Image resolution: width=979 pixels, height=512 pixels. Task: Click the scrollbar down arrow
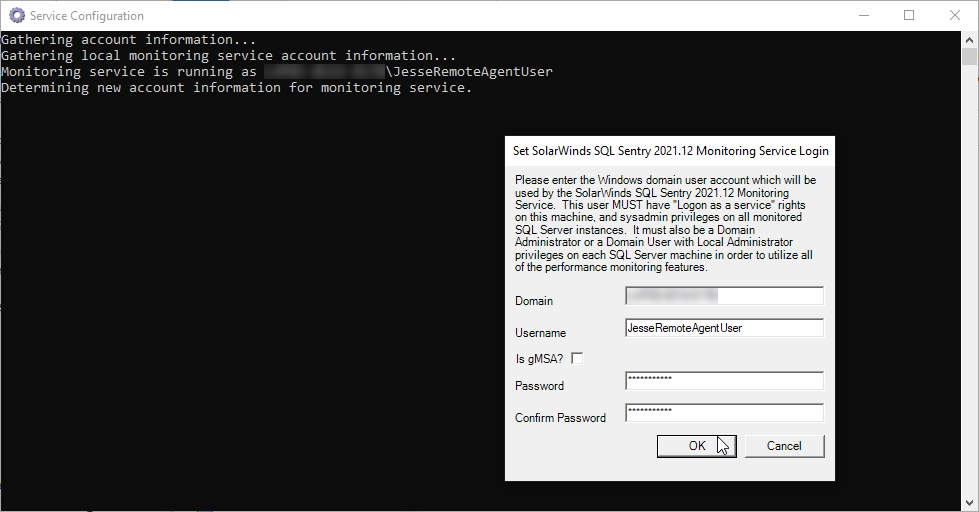(969, 503)
